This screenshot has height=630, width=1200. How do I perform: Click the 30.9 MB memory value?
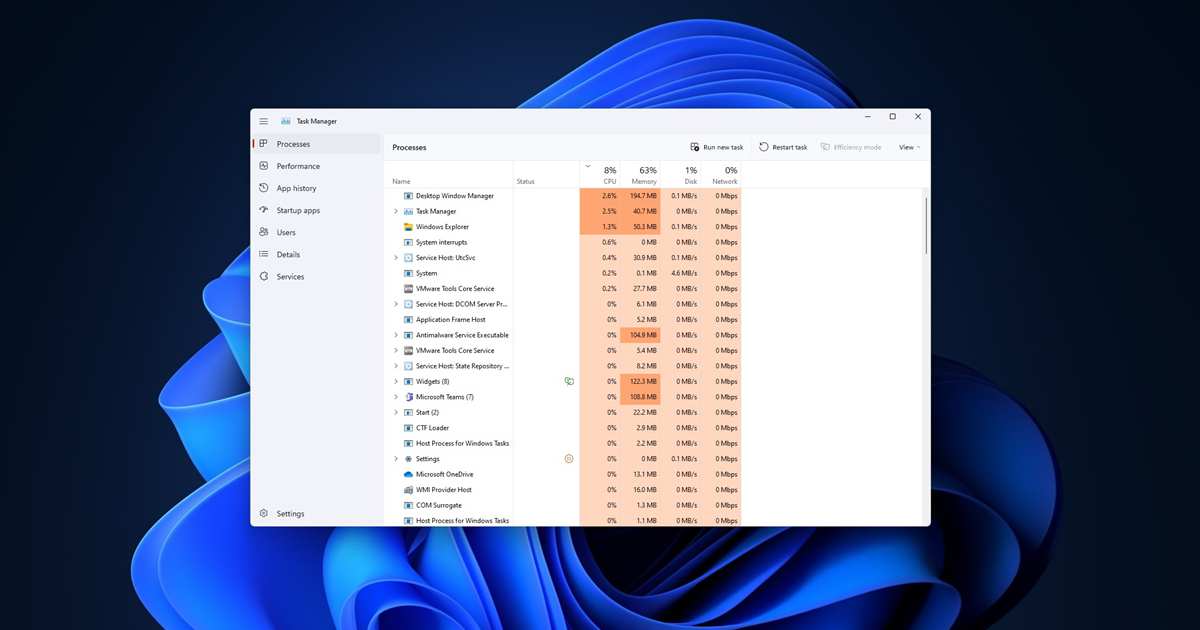tap(645, 258)
